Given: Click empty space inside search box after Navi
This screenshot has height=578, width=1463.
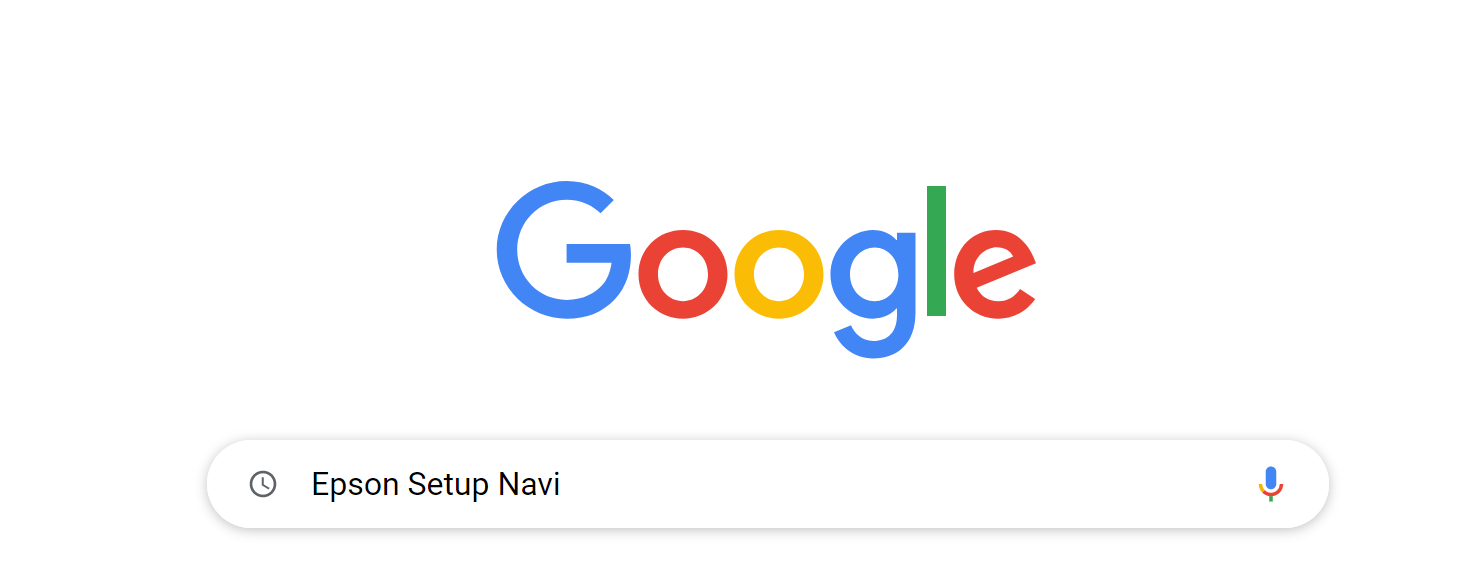Looking at the screenshot, I should 900,484.
